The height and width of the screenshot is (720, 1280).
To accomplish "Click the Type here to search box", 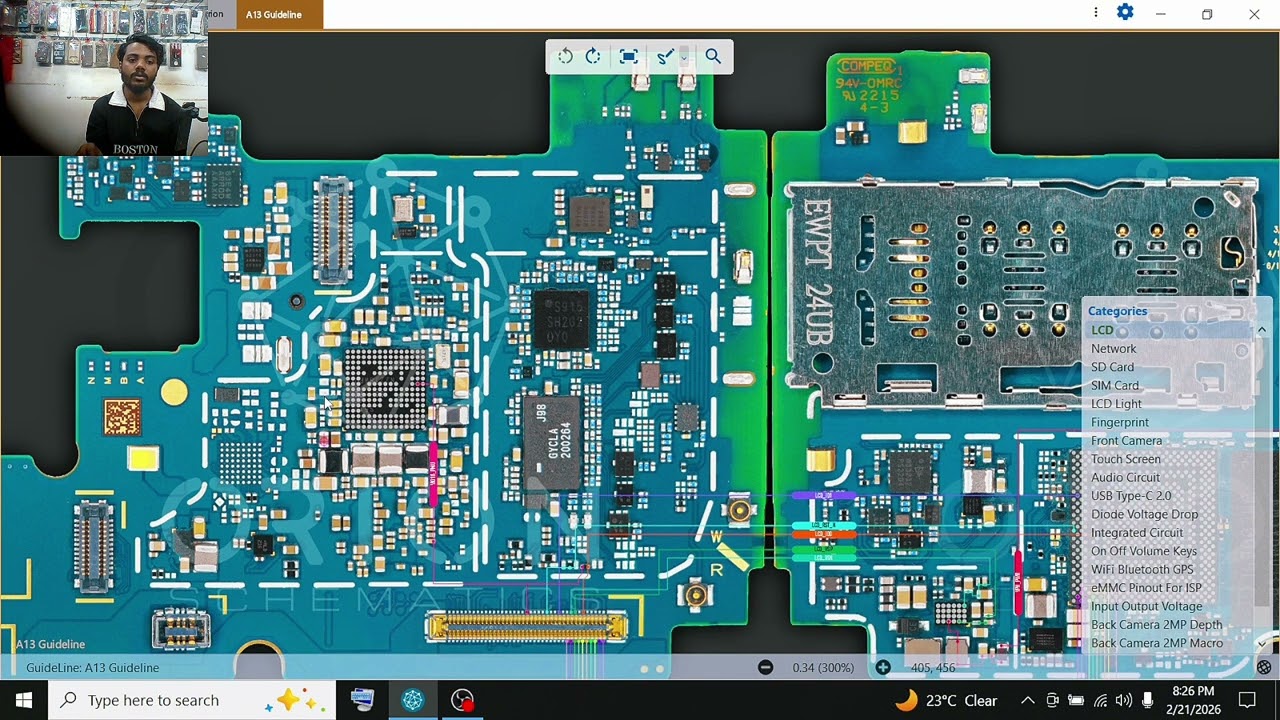I will (192, 700).
